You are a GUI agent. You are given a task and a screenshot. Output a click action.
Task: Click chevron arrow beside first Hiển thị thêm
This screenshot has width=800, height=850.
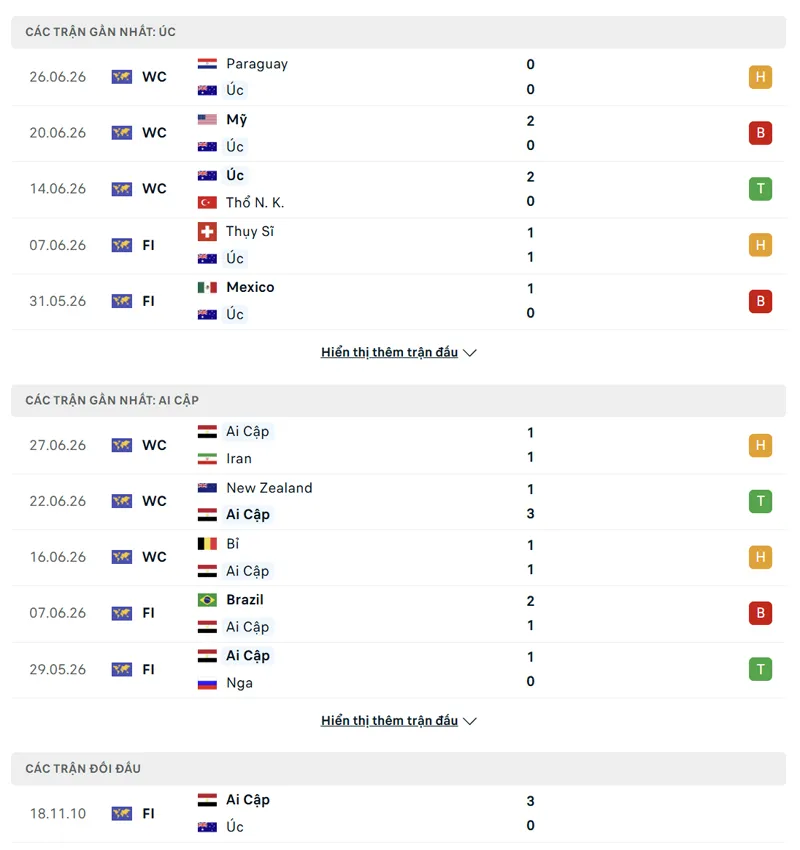pos(470,353)
